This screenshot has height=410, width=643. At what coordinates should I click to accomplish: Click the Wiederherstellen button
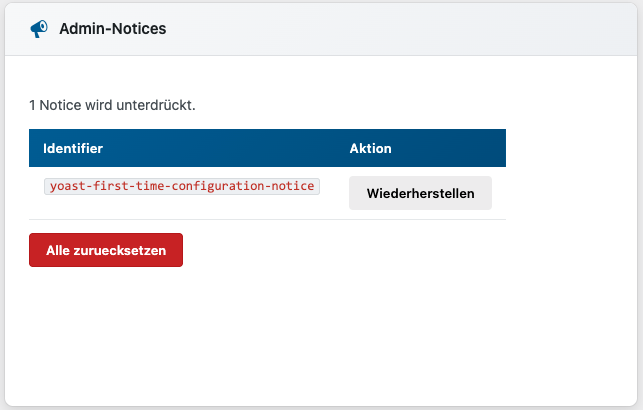click(420, 193)
